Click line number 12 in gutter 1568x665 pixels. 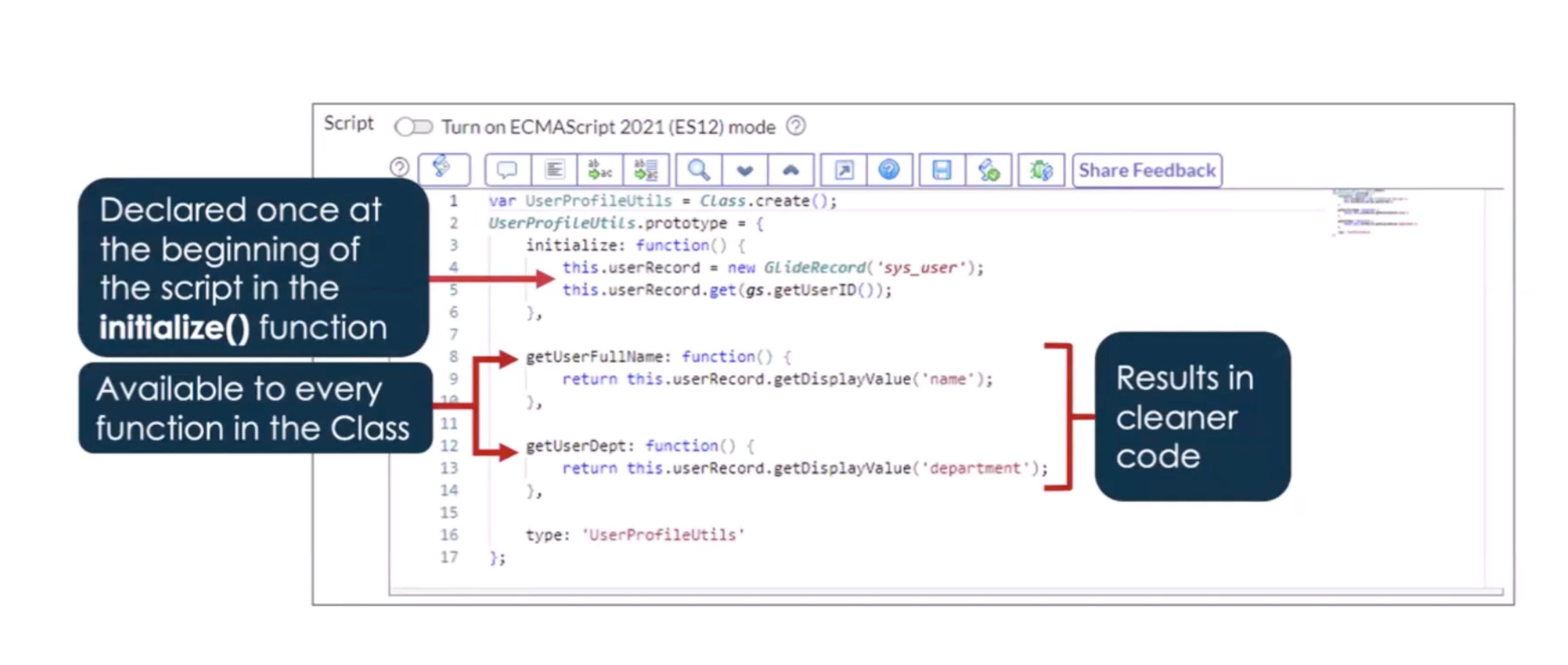click(x=449, y=446)
